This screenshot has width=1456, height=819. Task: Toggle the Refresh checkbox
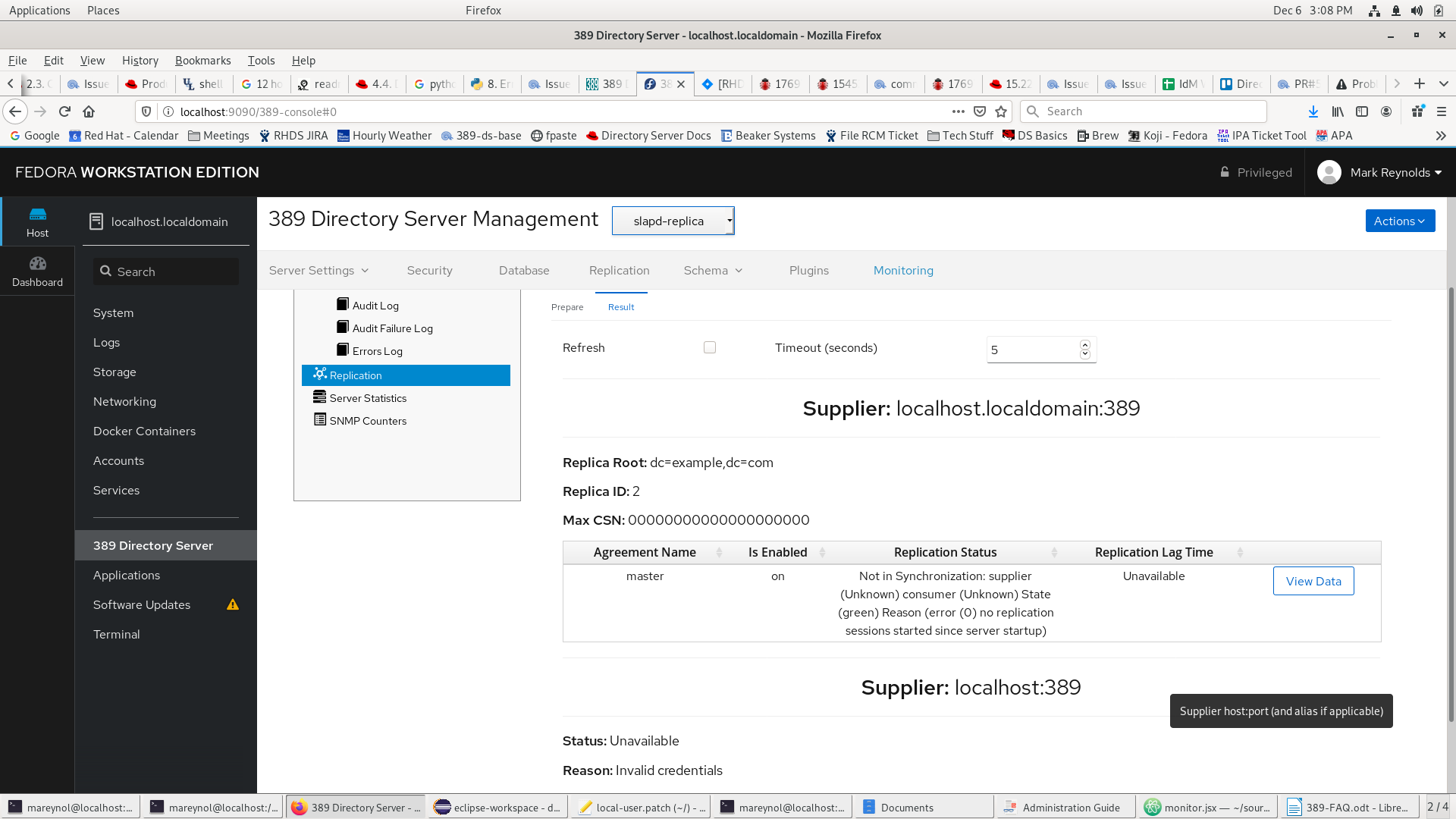(x=710, y=347)
